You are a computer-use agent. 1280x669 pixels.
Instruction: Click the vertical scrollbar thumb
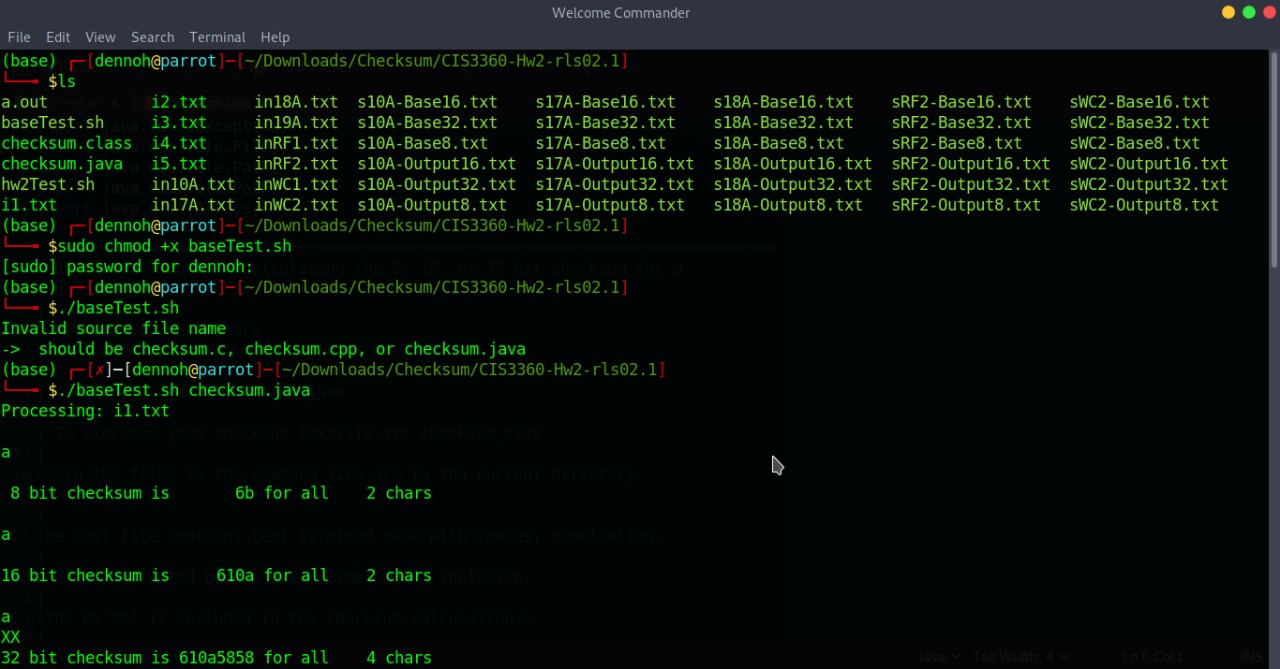click(x=1274, y=160)
